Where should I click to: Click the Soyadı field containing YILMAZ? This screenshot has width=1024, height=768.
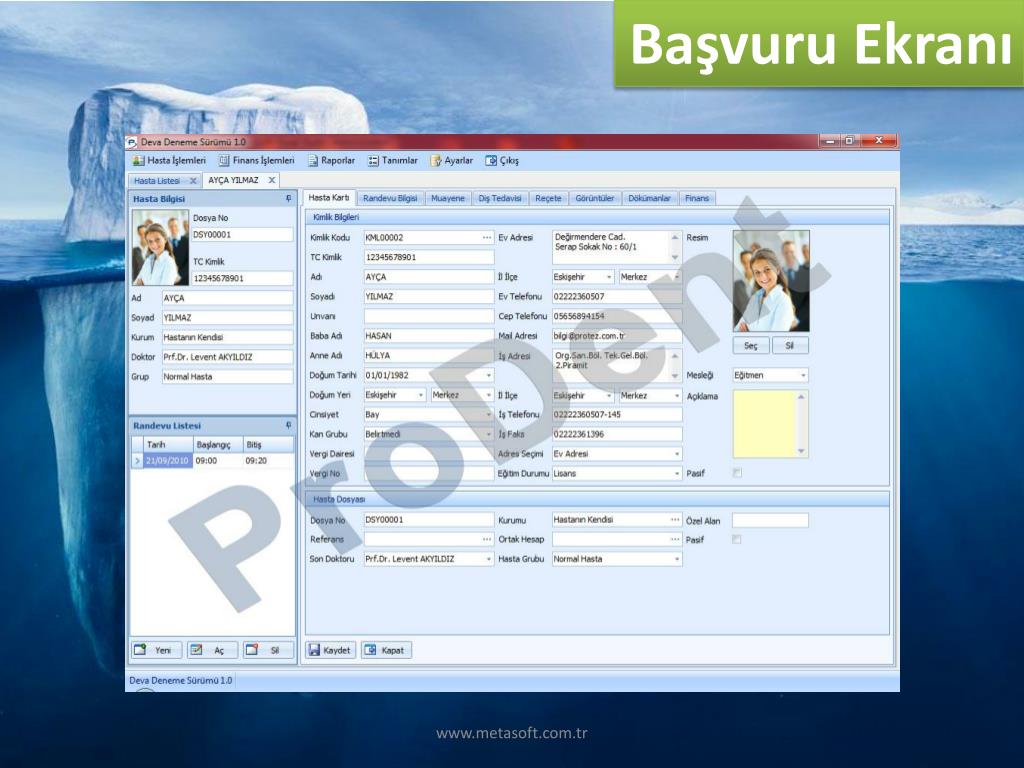tap(428, 296)
